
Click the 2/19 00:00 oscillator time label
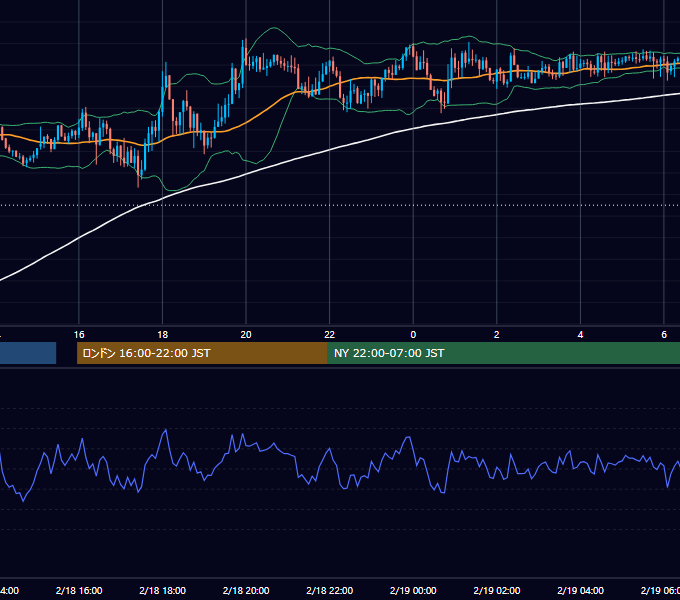pos(413,590)
